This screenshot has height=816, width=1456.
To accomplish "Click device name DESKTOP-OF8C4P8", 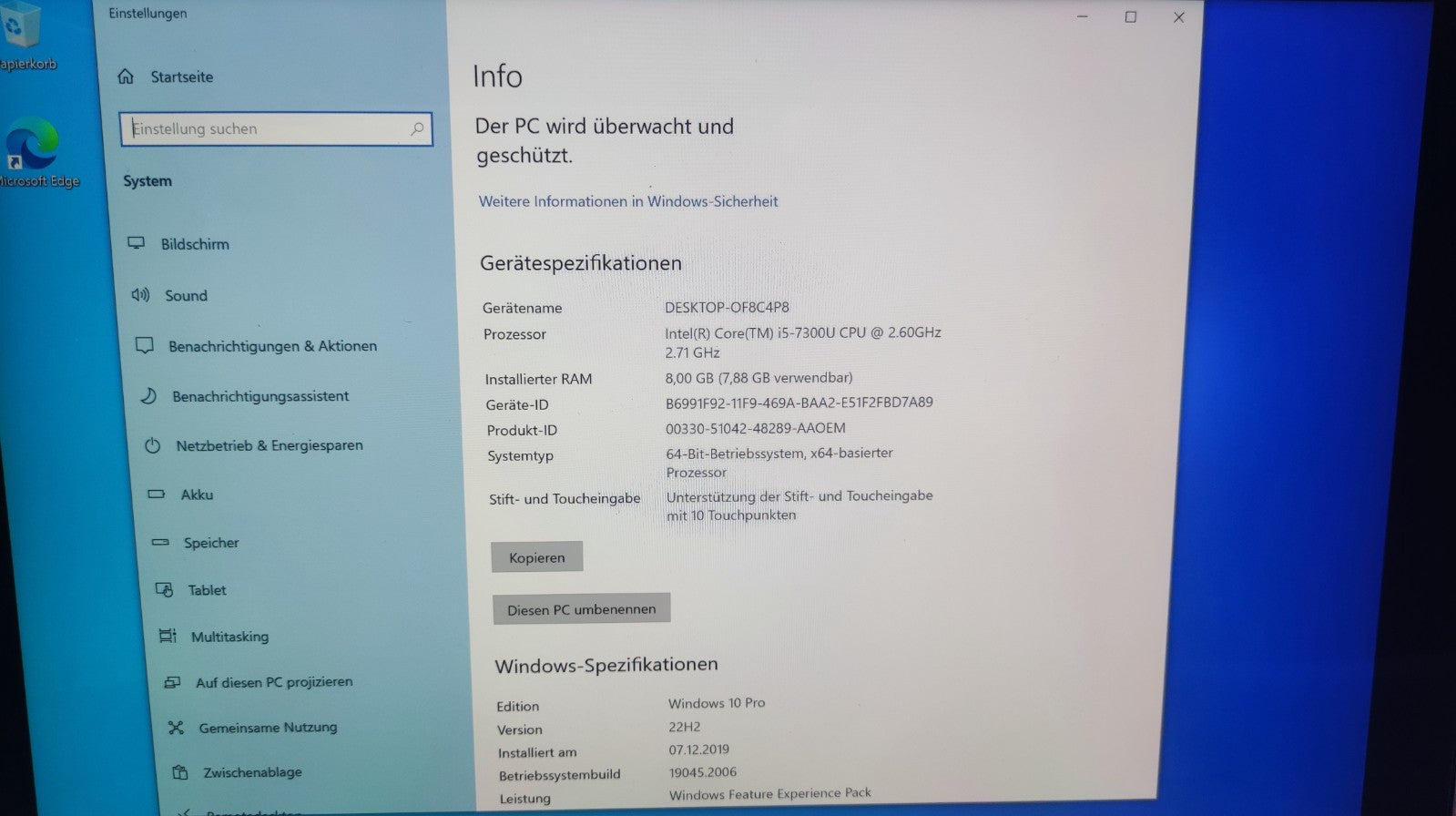I will point(727,308).
